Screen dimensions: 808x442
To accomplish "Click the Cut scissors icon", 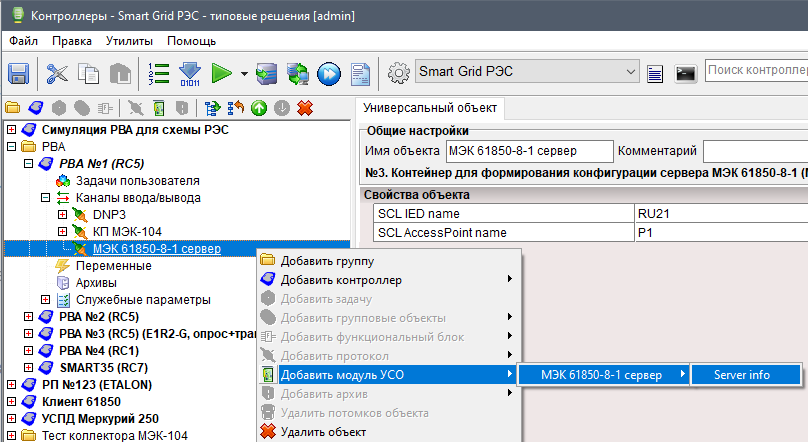I will (x=58, y=73).
